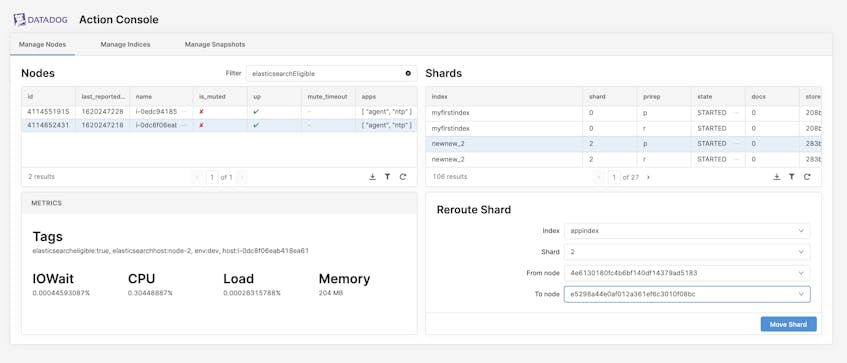The height and width of the screenshot is (363, 847).
Task: Sort Nodes by the up column header
Action: (x=274, y=96)
